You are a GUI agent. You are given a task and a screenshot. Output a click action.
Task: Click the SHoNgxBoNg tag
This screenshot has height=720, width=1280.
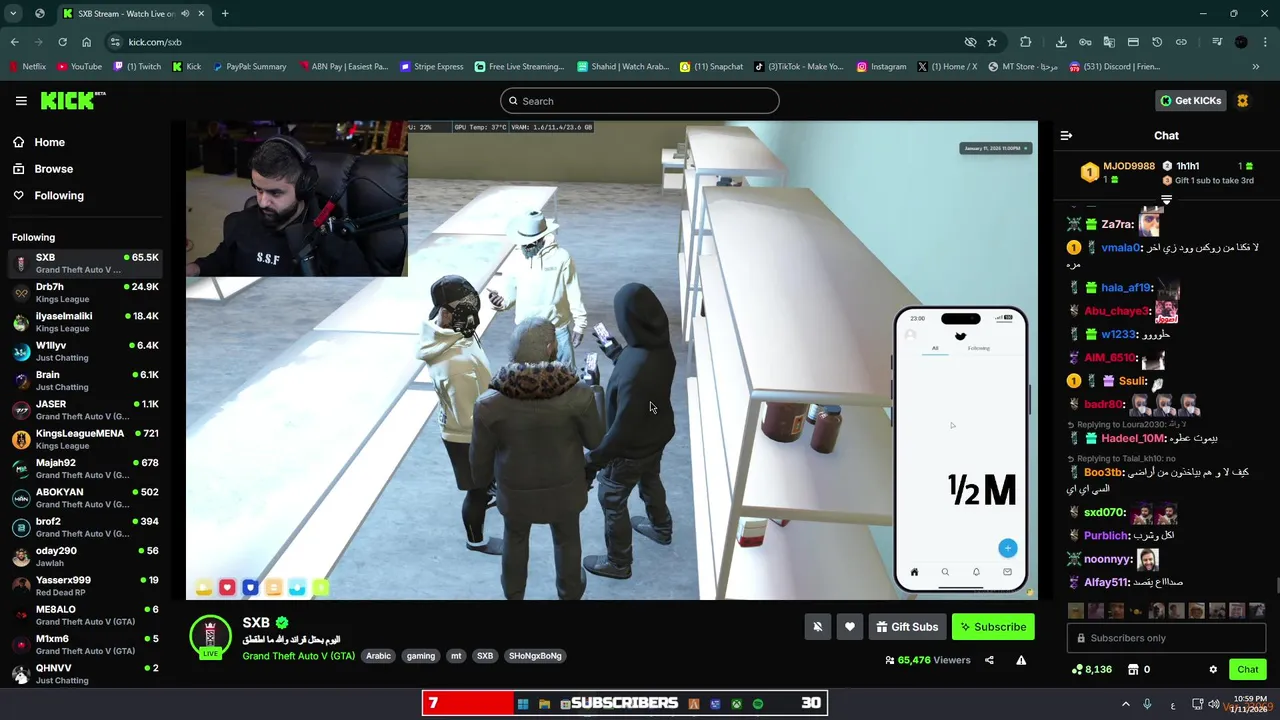[x=535, y=656]
